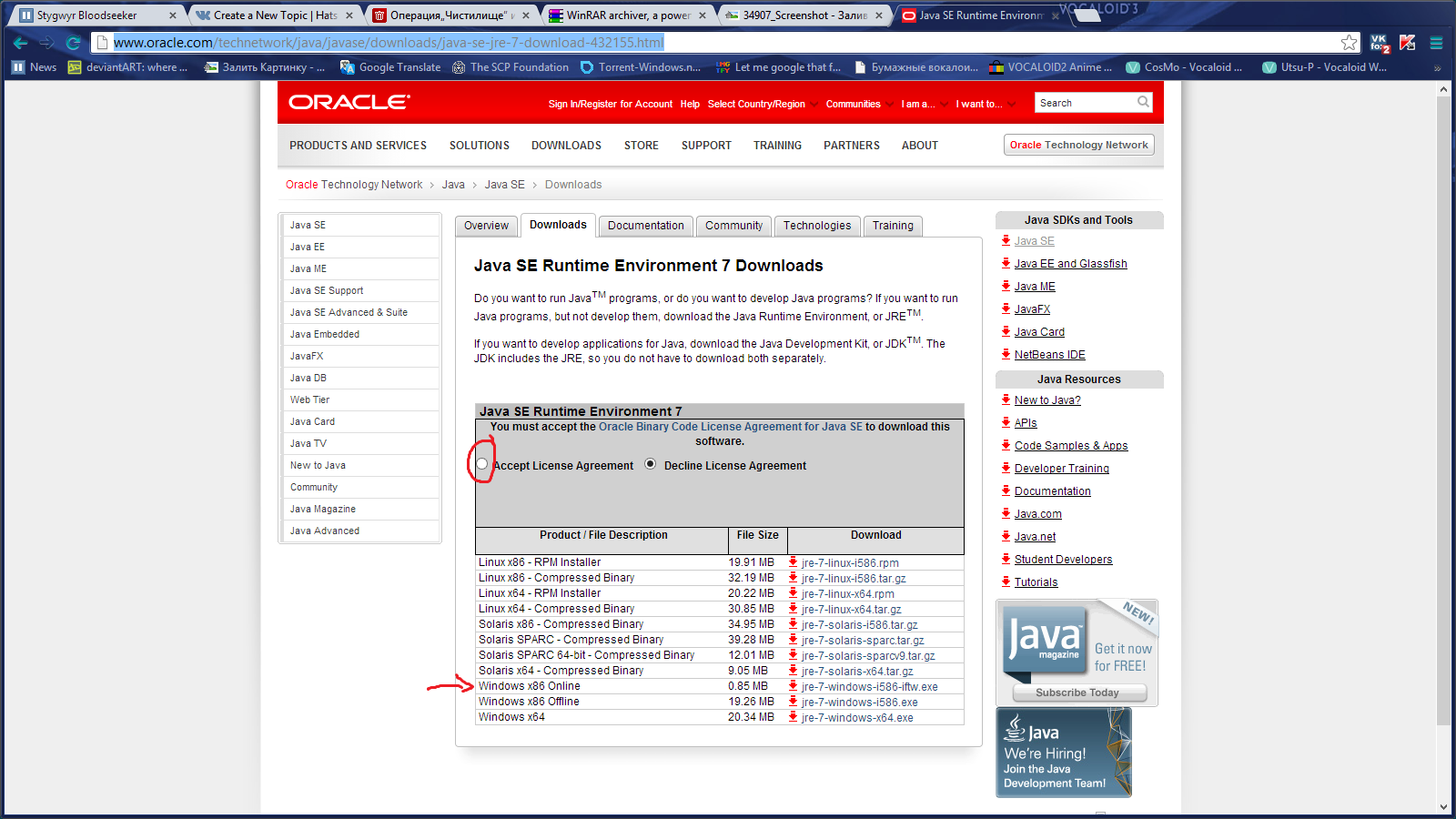
Task: Switch to the Training tab
Action: [x=893, y=226]
